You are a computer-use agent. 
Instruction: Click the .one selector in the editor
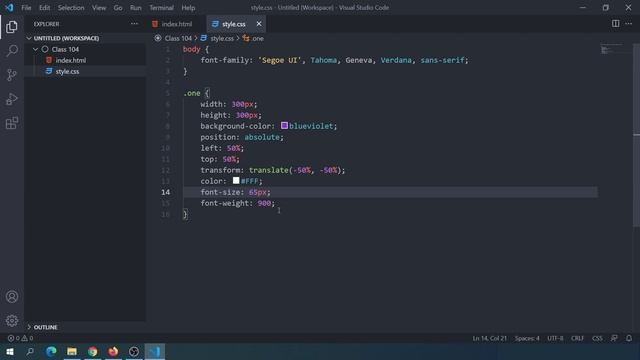192,93
